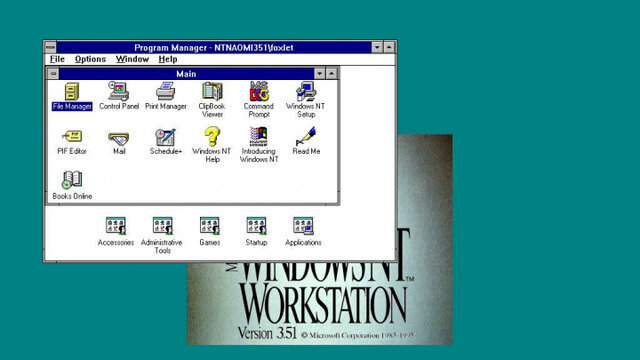Minimize the Program Manager window
640x360 pixels.
pos(377,47)
